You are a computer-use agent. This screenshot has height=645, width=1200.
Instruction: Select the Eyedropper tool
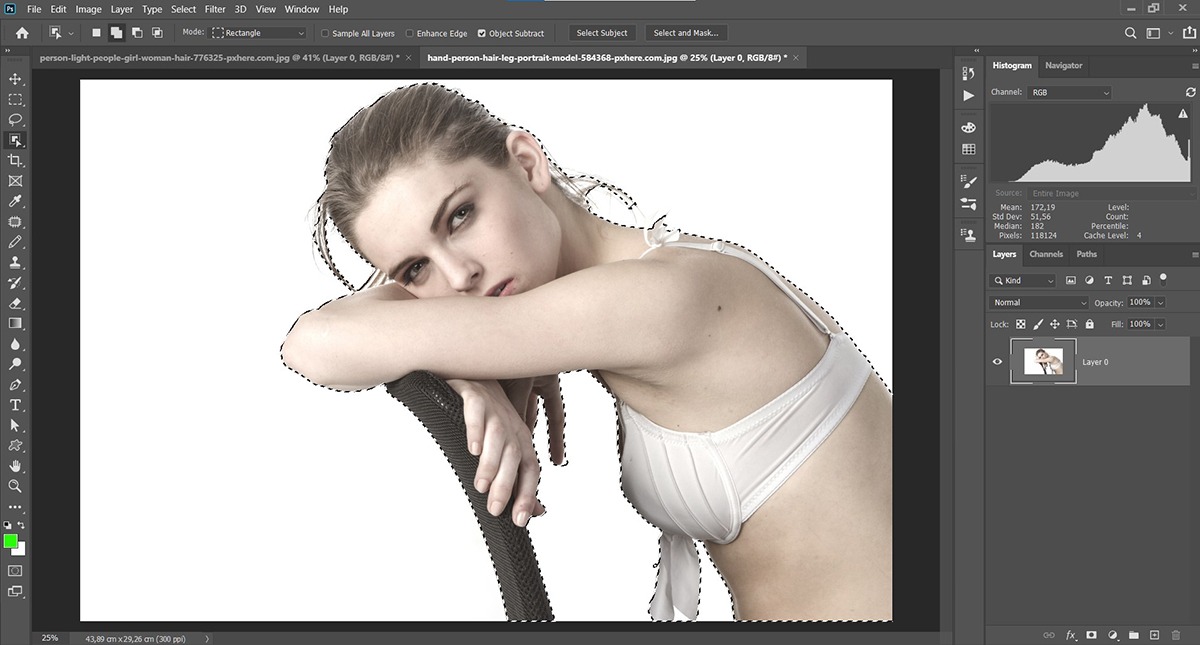(x=15, y=202)
